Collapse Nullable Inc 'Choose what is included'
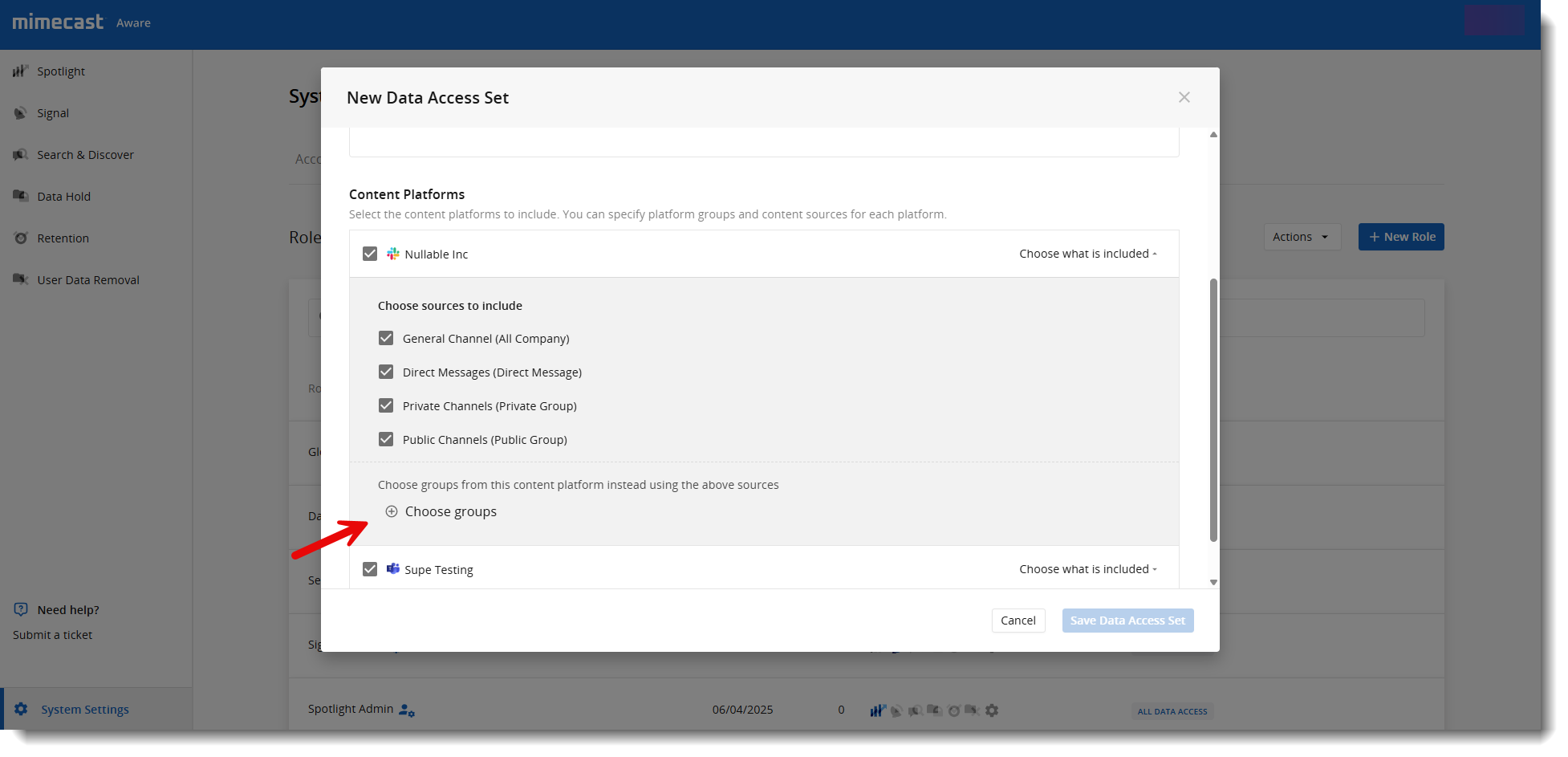The height and width of the screenshot is (757, 1568). point(1087,254)
